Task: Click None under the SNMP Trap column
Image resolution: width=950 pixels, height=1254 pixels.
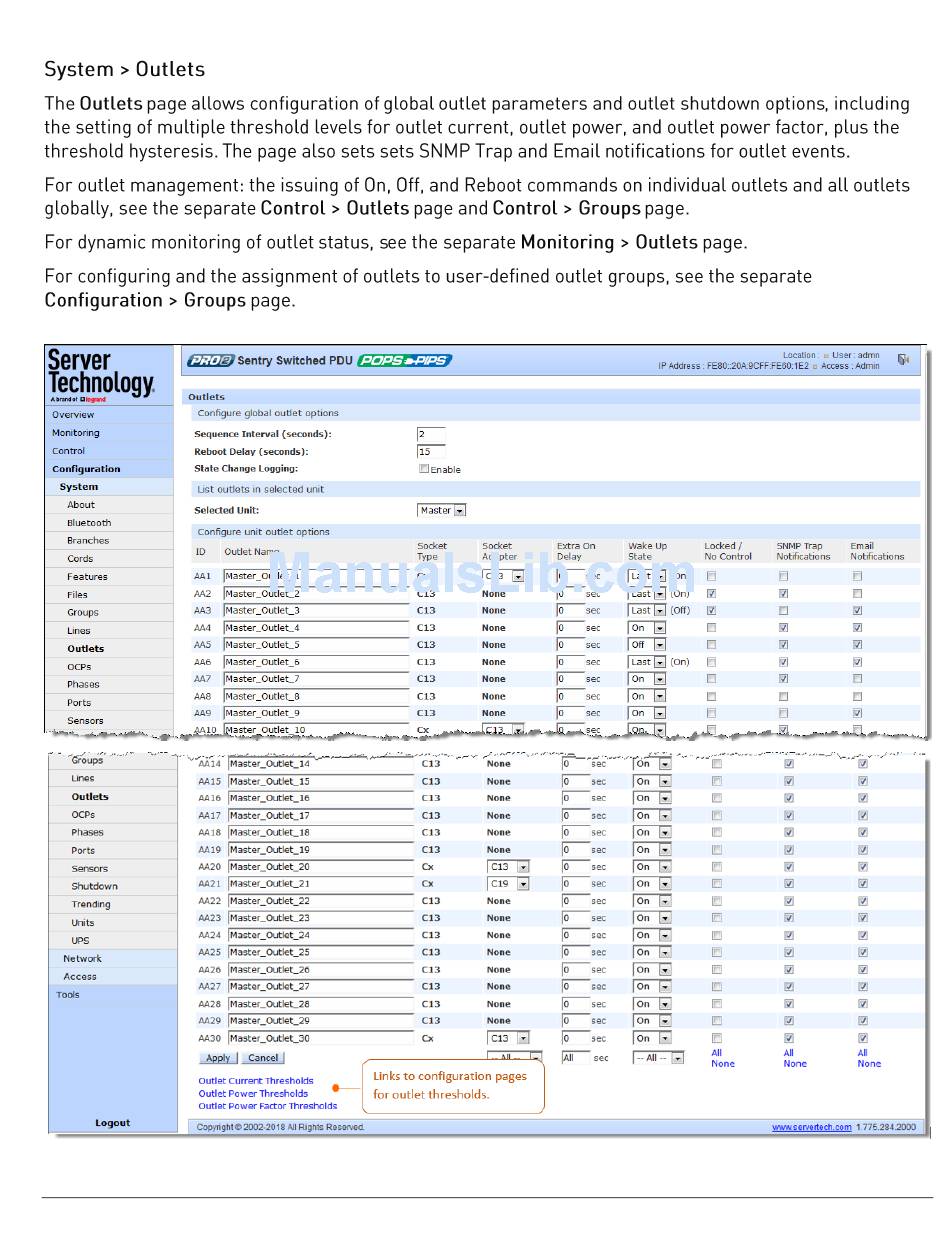Action: click(x=795, y=1064)
